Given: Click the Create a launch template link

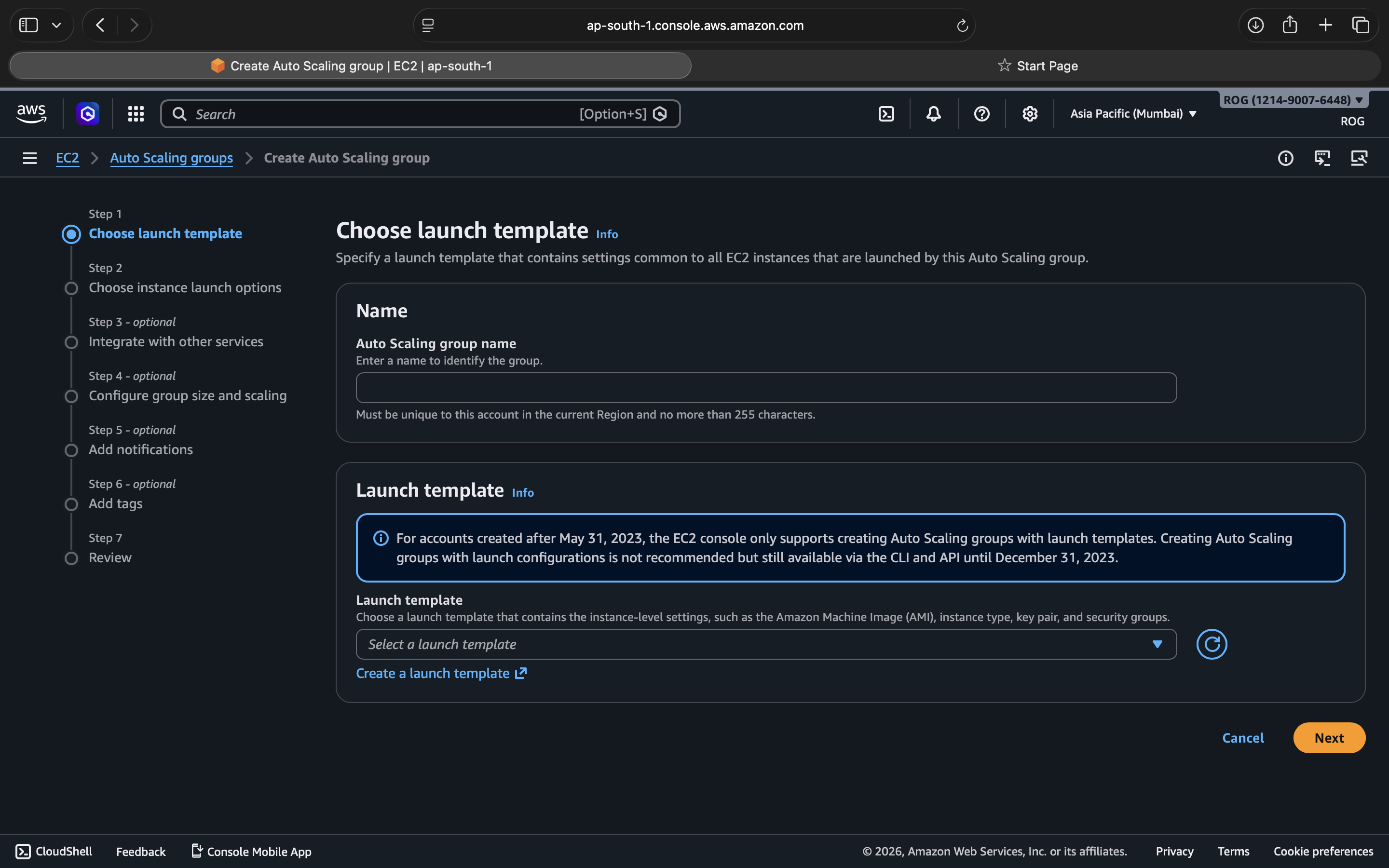Looking at the screenshot, I should click(441, 673).
